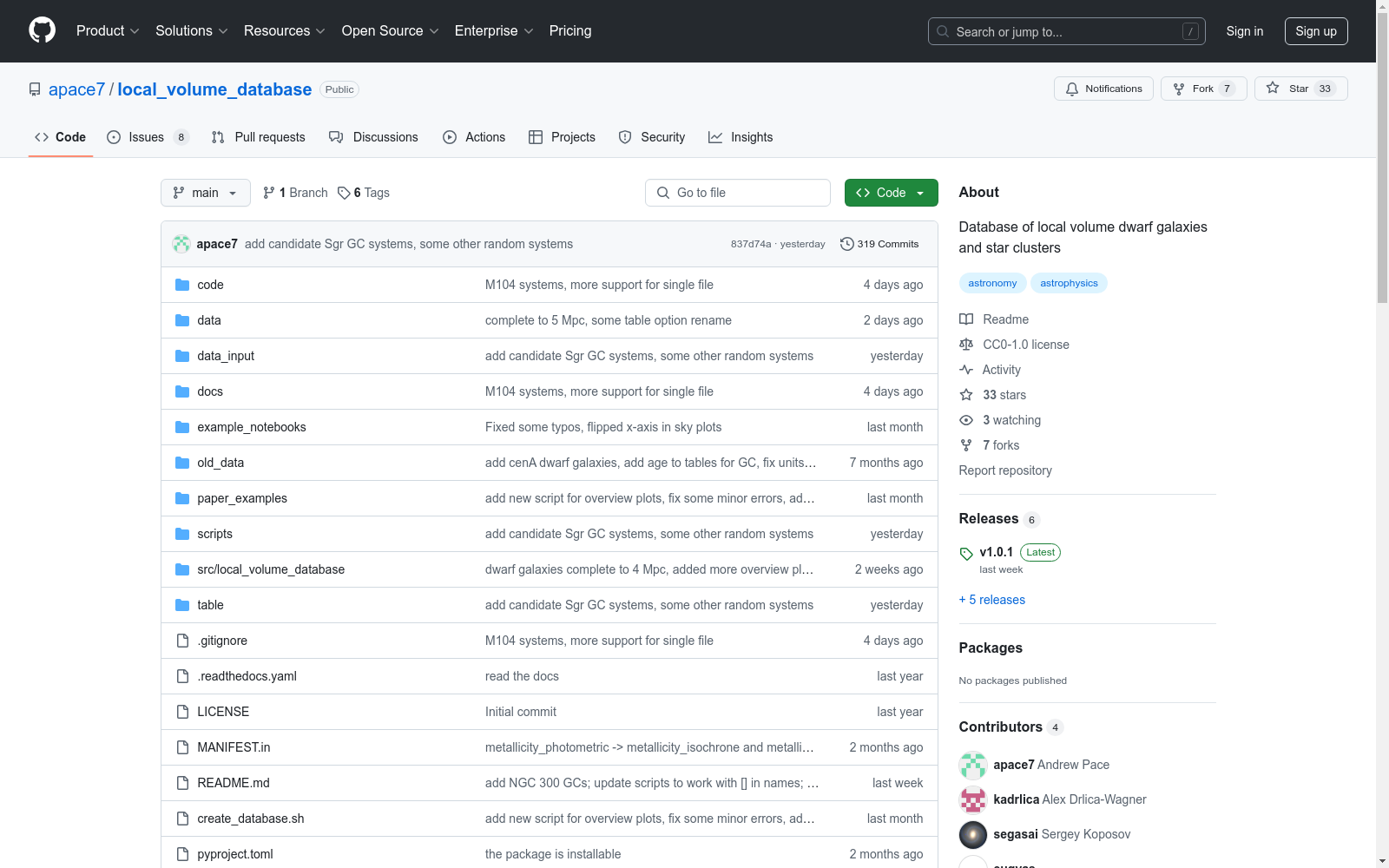Image resolution: width=1389 pixels, height=868 pixels.
Task: Open the create_database.sh file
Action: (x=251, y=819)
